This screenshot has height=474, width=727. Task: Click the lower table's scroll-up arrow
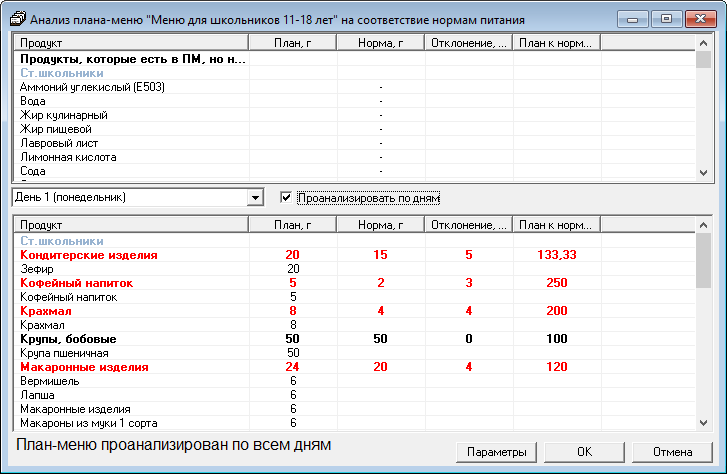[704, 225]
